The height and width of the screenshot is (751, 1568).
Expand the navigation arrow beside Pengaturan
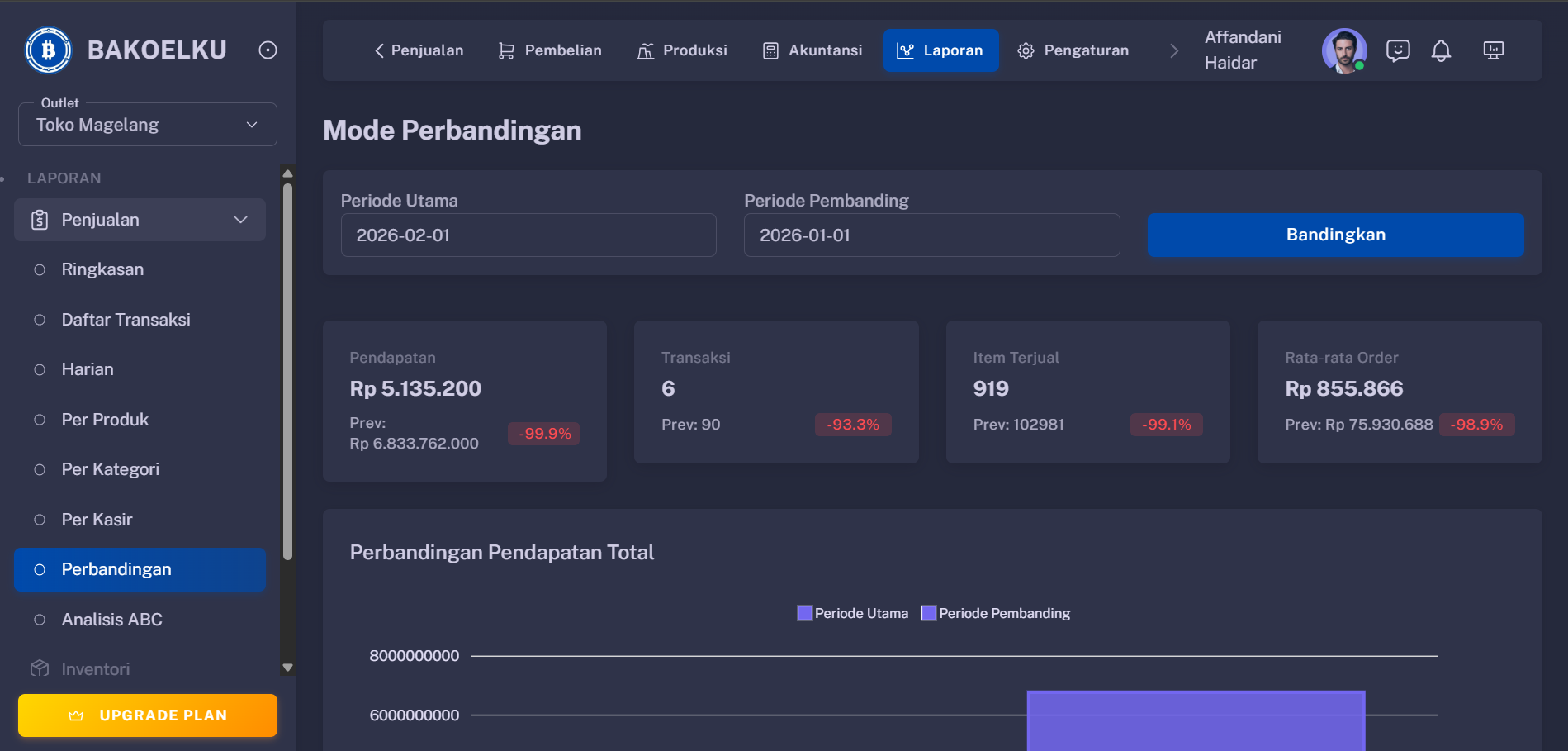(1174, 50)
